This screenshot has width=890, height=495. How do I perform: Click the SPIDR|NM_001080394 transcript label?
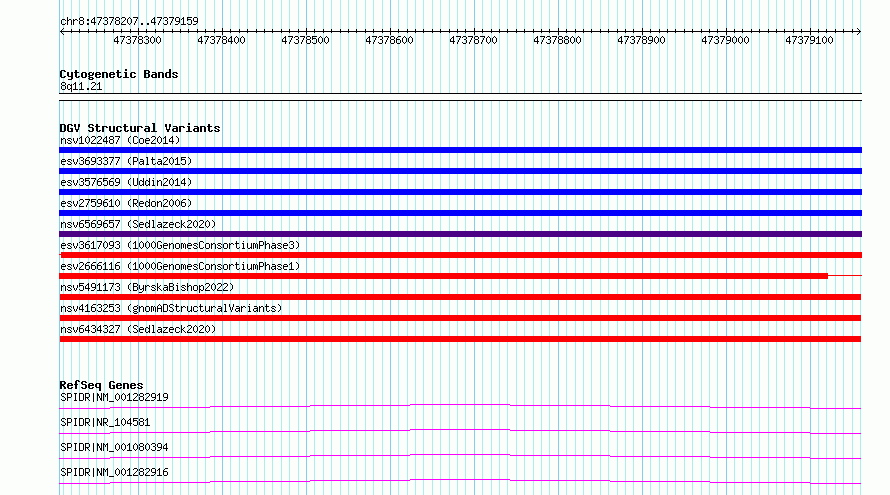coord(114,447)
